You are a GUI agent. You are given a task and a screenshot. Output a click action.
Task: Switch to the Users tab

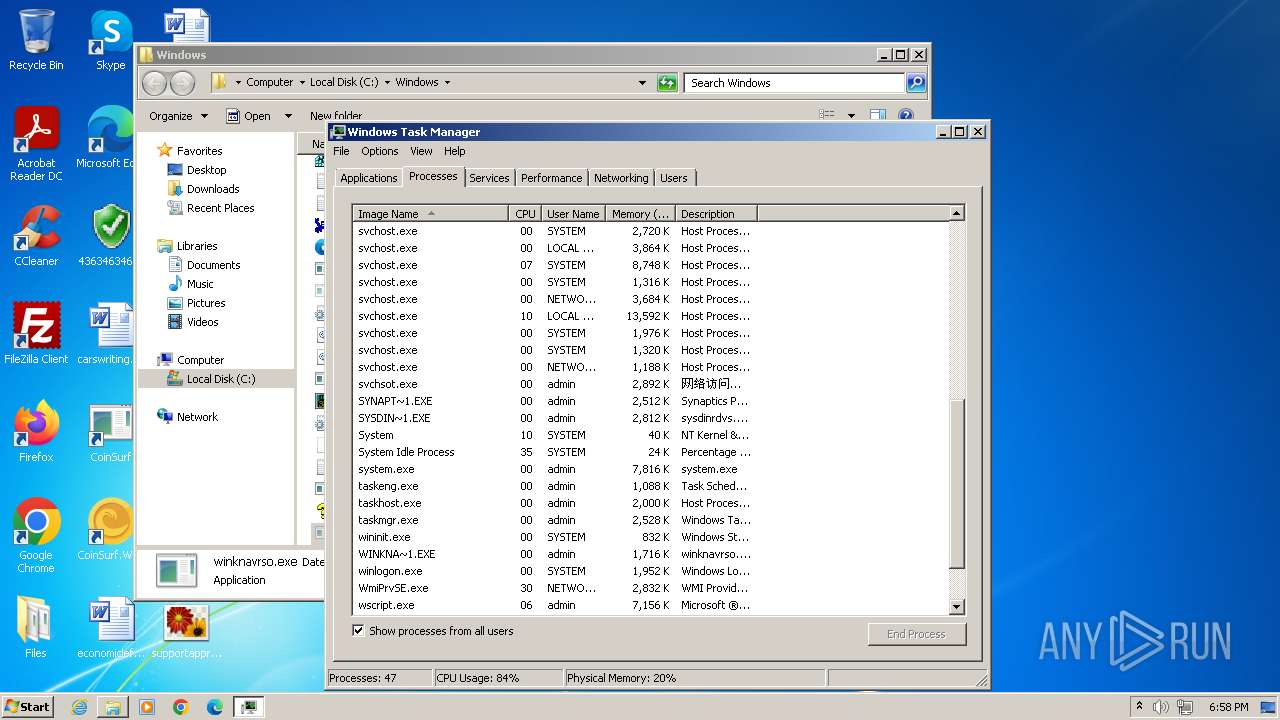(674, 178)
